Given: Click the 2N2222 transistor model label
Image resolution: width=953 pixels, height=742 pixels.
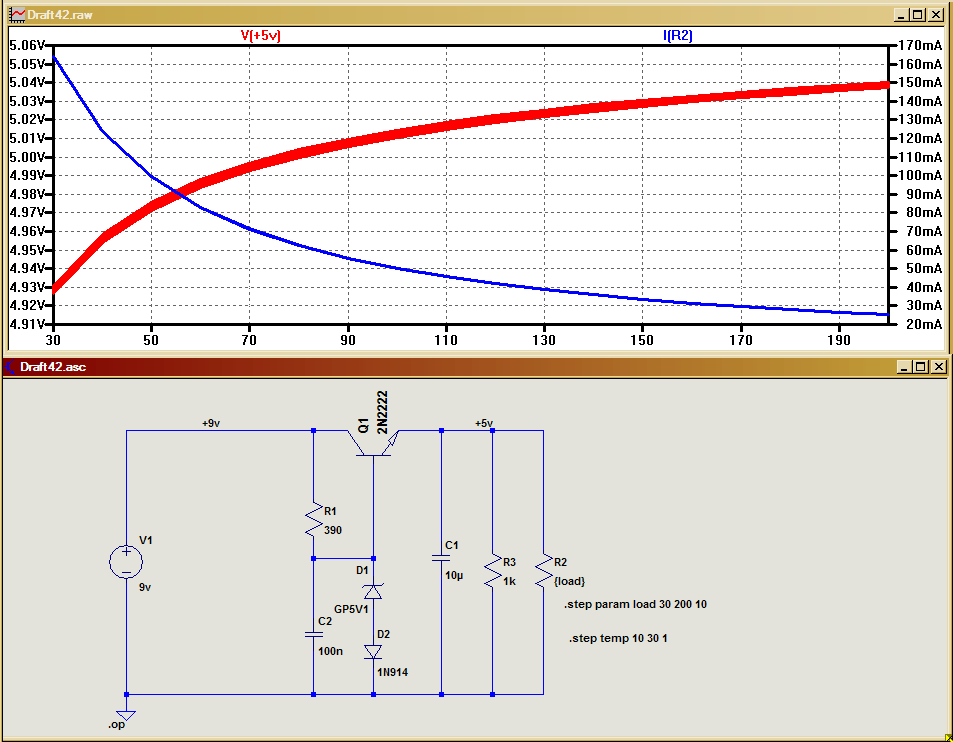Looking at the screenshot, I should coord(382,412).
